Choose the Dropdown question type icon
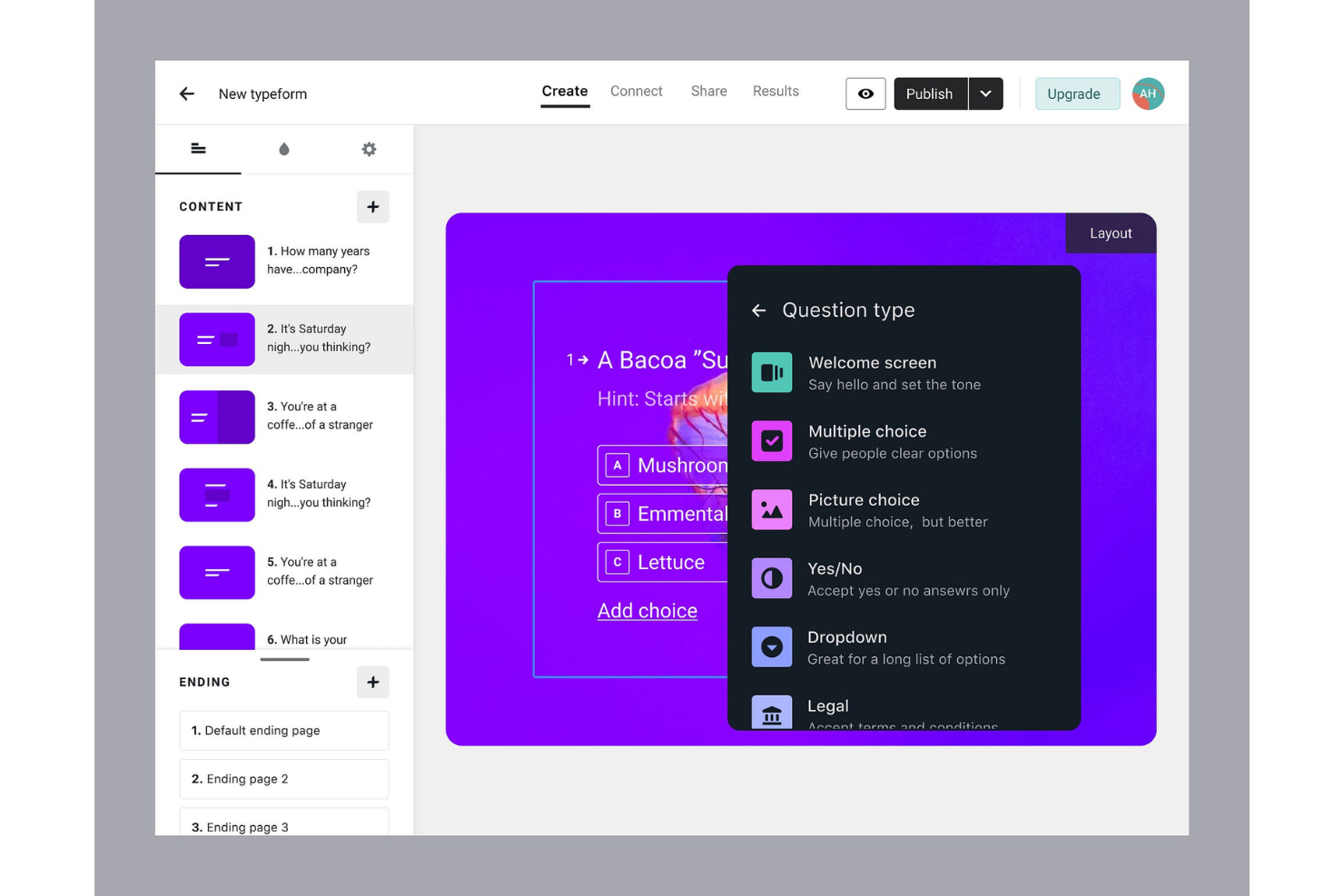The height and width of the screenshot is (896, 1344). [772, 647]
